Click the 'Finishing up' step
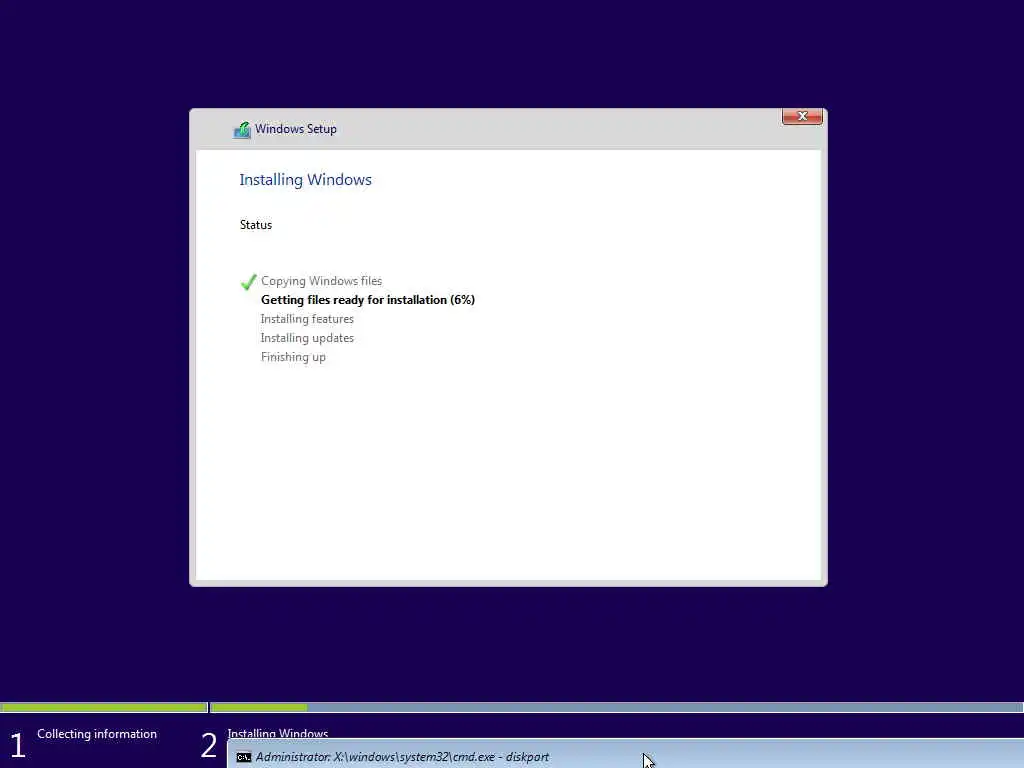The width and height of the screenshot is (1024, 768). click(x=293, y=357)
